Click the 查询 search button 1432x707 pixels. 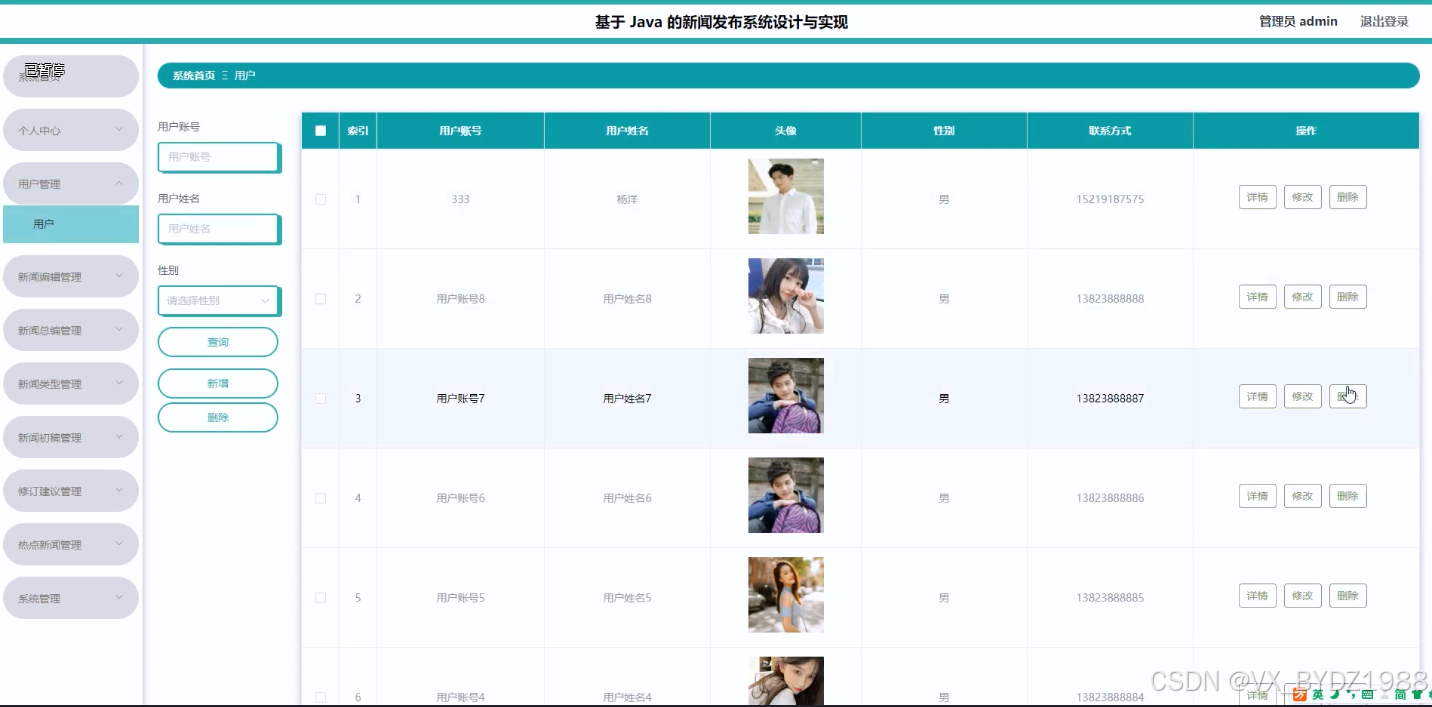pos(218,342)
